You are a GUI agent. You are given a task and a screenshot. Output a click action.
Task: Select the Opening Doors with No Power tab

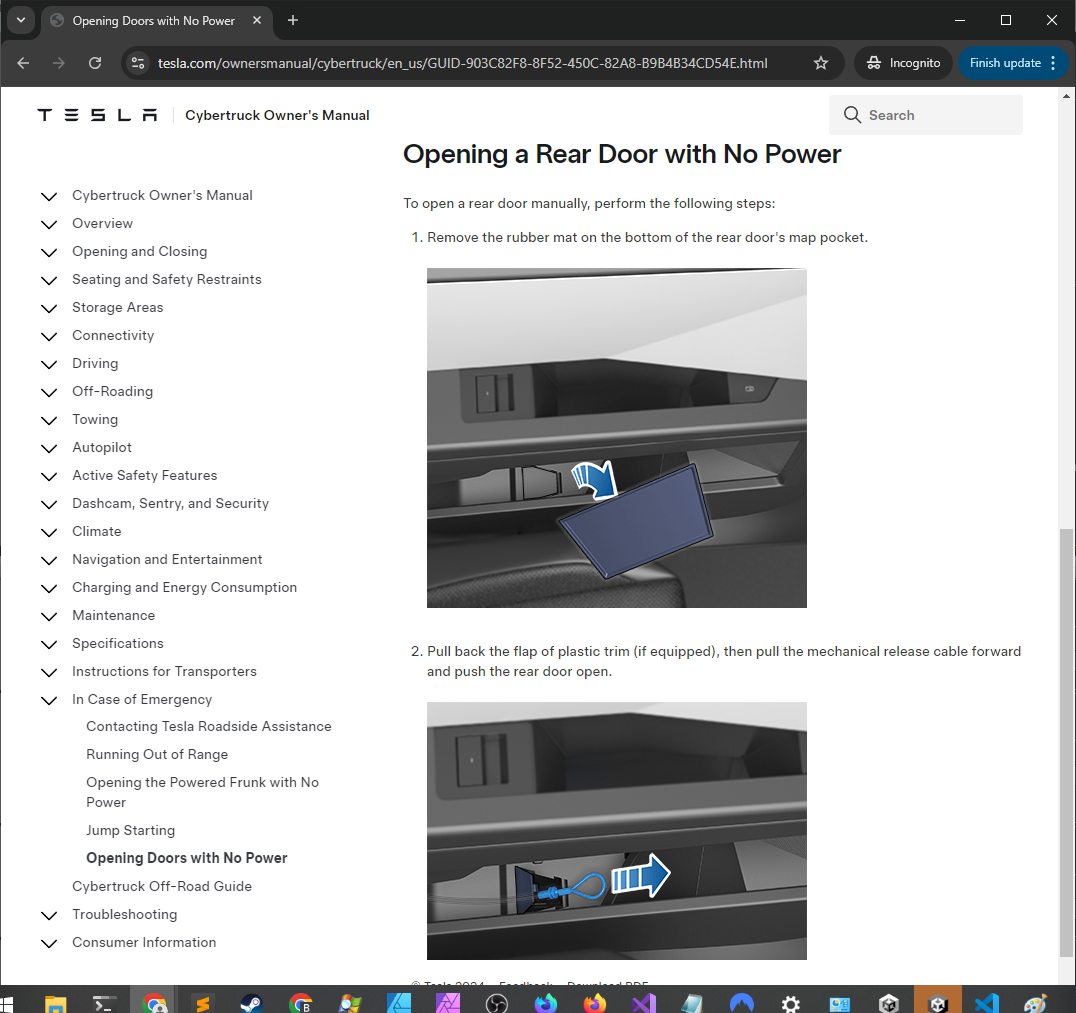(x=156, y=21)
